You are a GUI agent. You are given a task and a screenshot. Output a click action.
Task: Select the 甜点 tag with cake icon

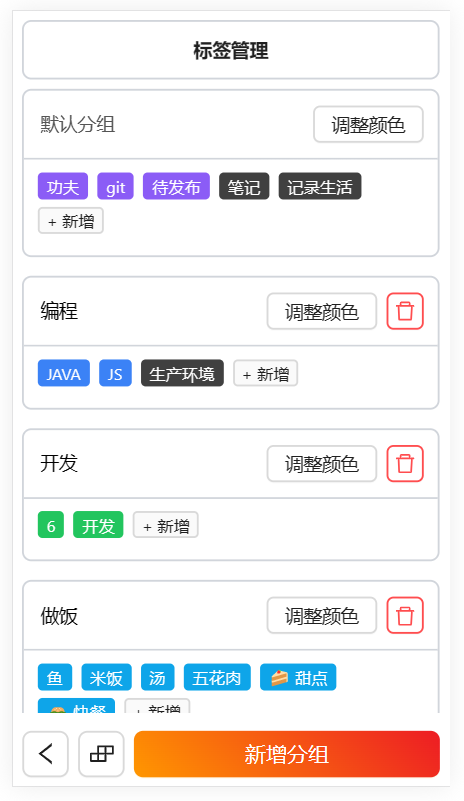pos(298,677)
